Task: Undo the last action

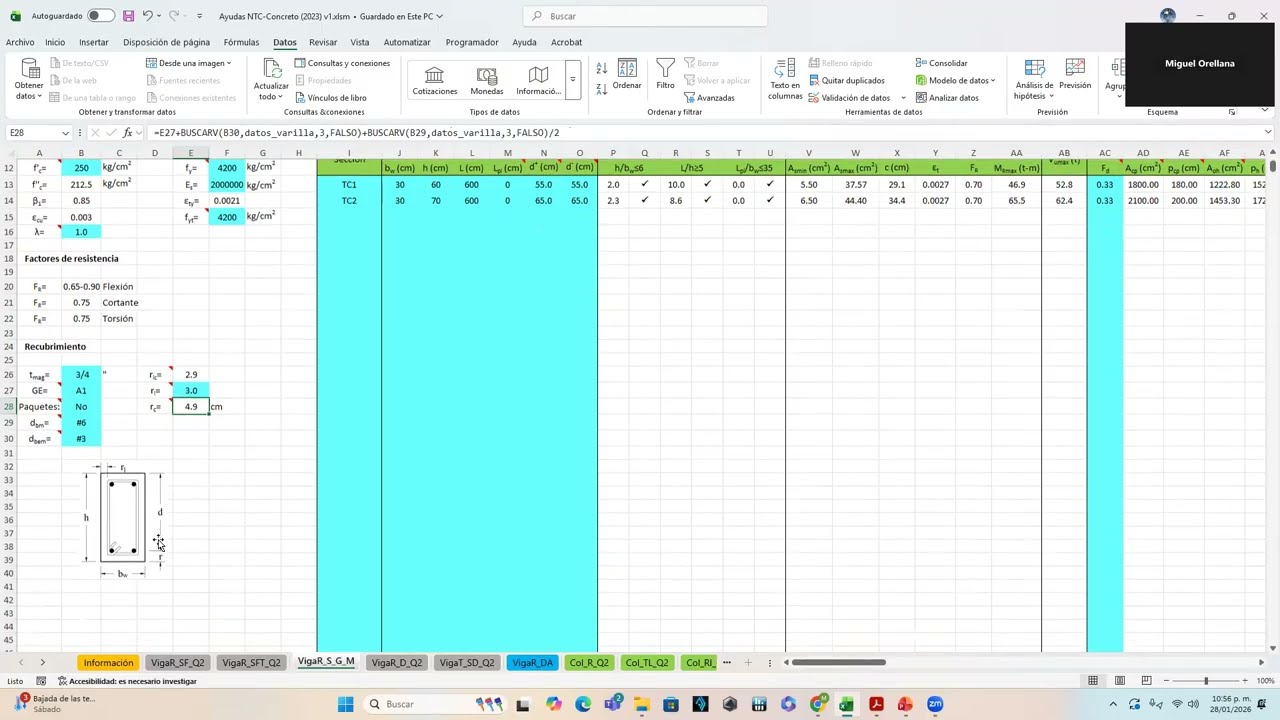Action: [148, 16]
